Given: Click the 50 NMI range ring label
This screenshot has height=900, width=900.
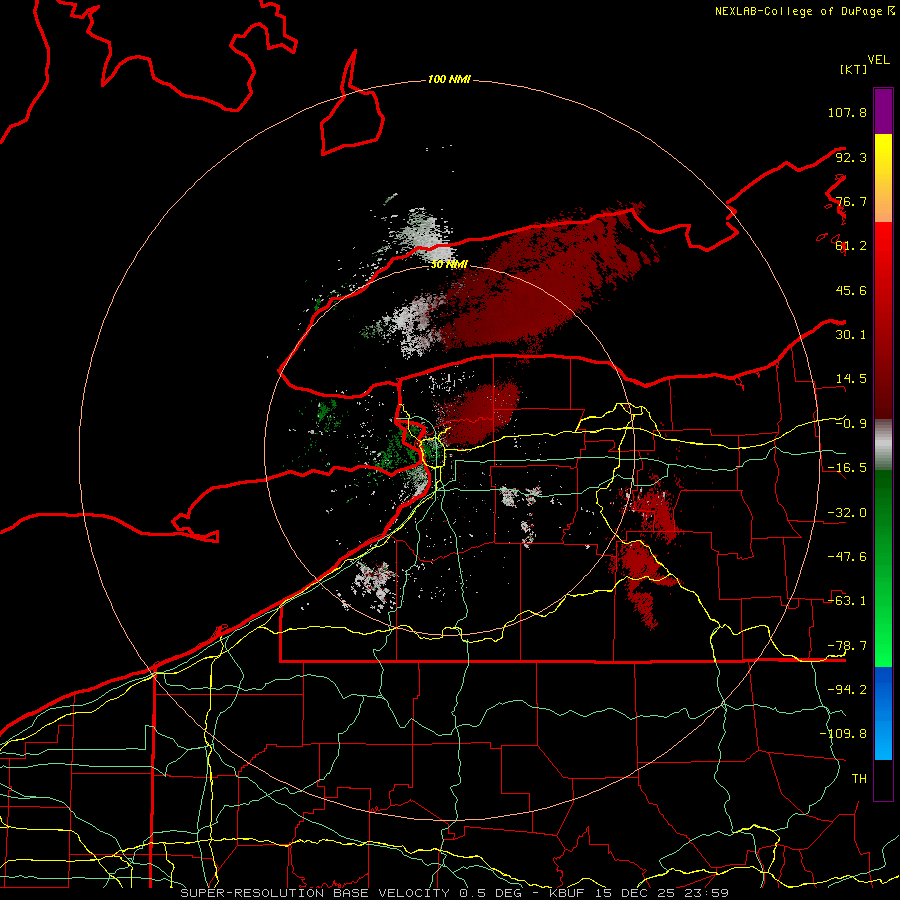Looking at the screenshot, I should 449,264.
